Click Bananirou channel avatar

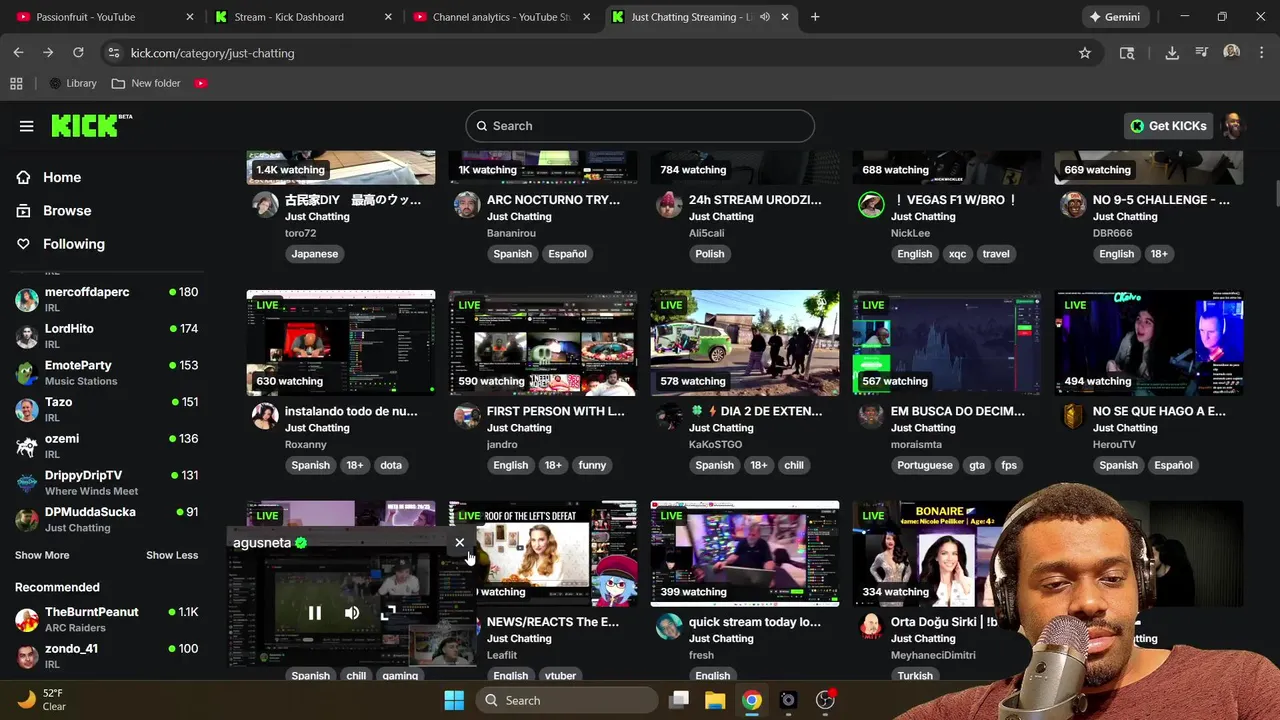pyautogui.click(x=467, y=205)
